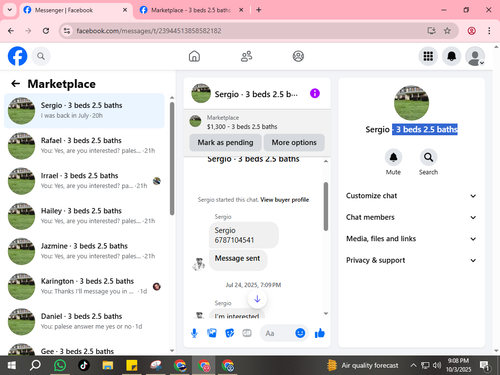Select the Messenger | Facebook browser tab
This screenshot has height=375, width=500.
75,10
